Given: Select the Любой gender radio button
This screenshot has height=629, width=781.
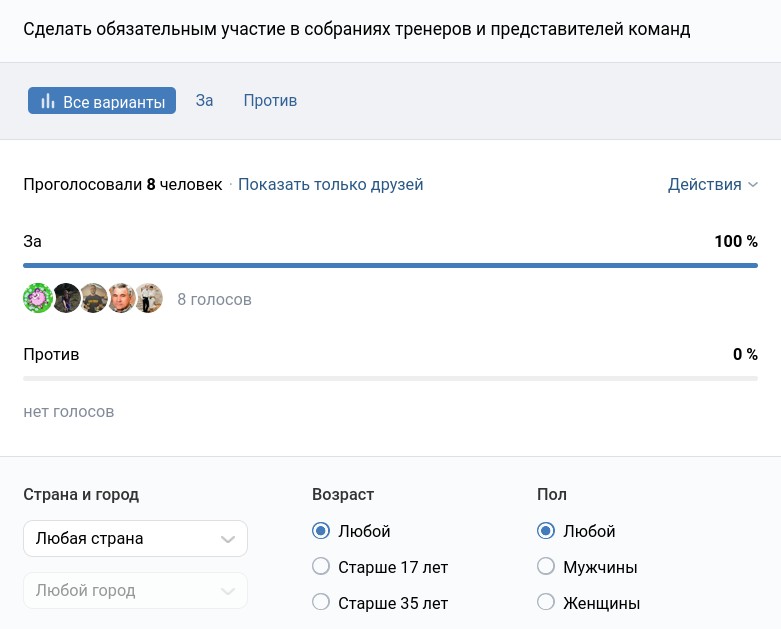Looking at the screenshot, I should click(x=546, y=531).
